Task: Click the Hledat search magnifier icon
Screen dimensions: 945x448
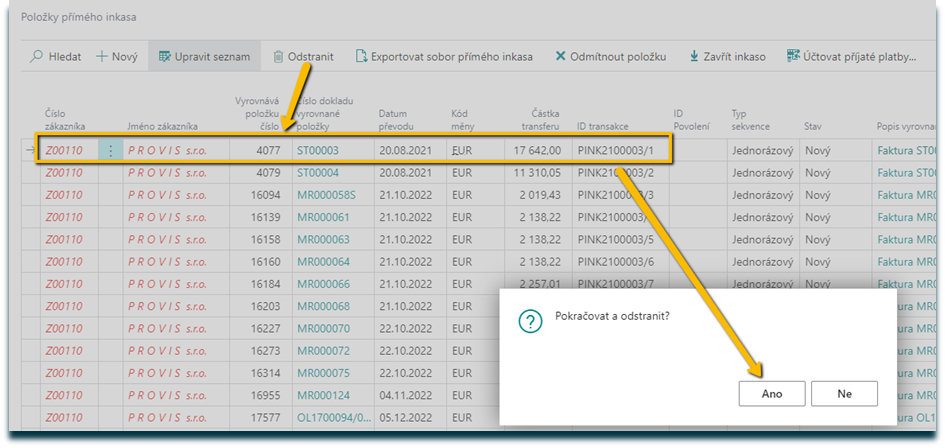Action: click(x=38, y=57)
